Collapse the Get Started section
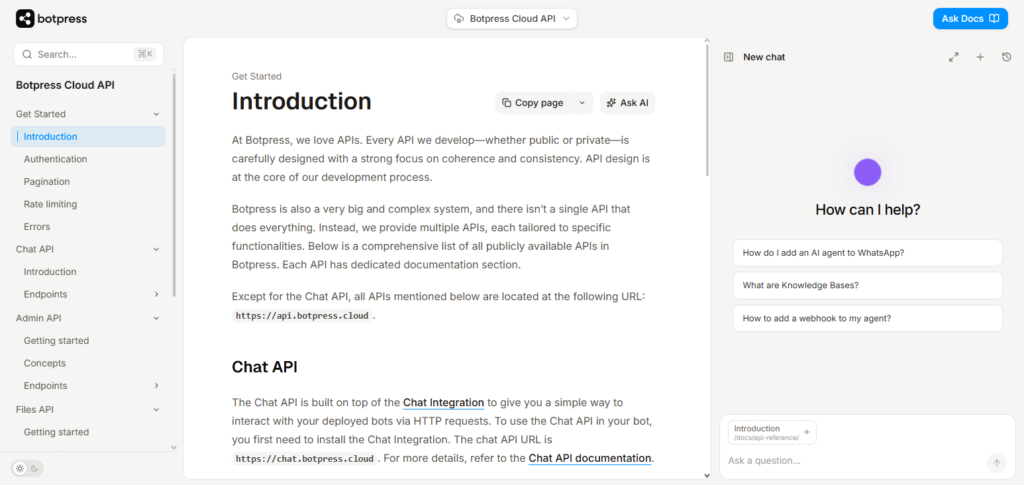Viewport: 1024px width, 485px height. click(156, 114)
